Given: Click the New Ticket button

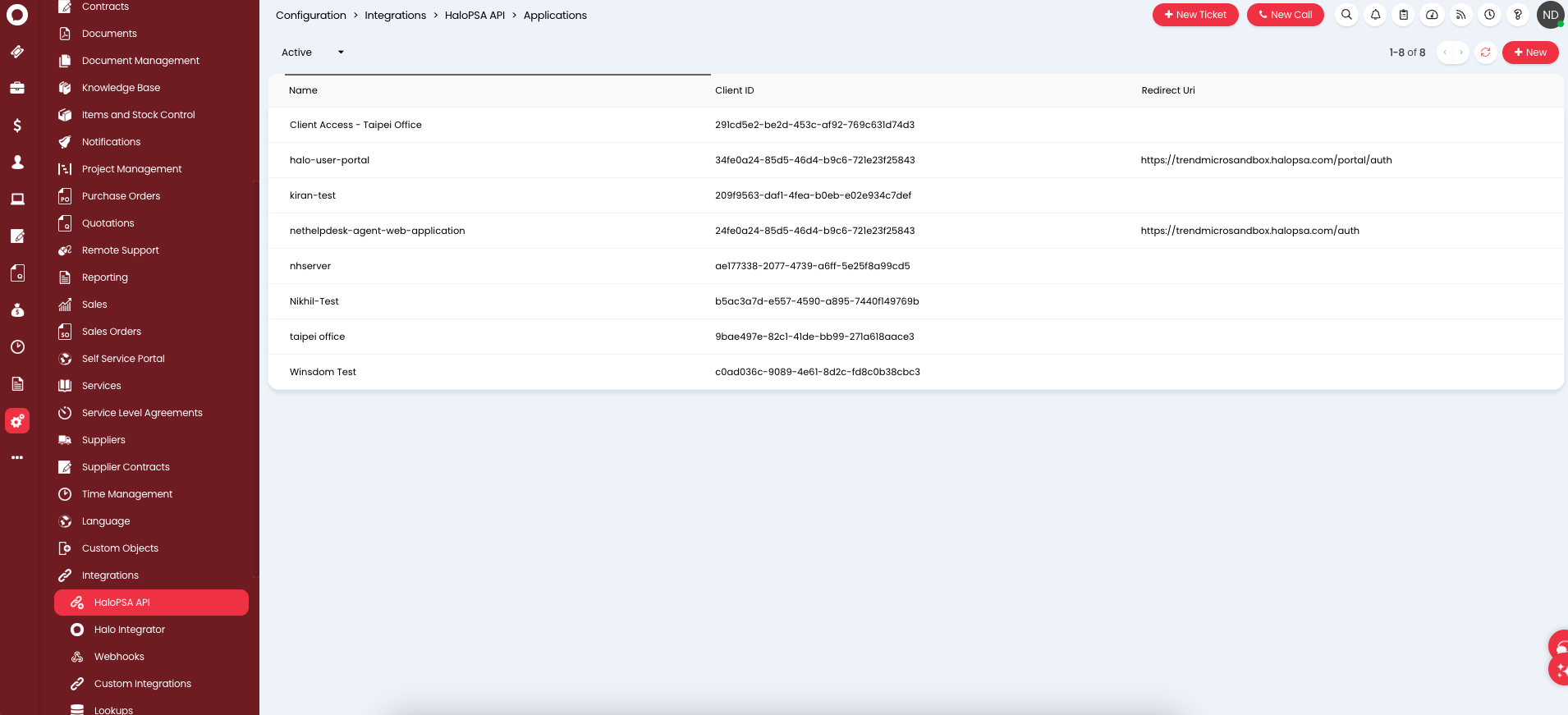Looking at the screenshot, I should click(1194, 15).
